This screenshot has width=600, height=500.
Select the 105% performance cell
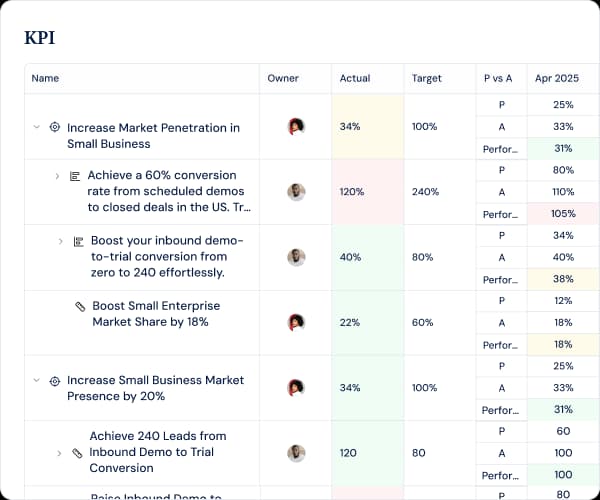pyautogui.click(x=563, y=214)
